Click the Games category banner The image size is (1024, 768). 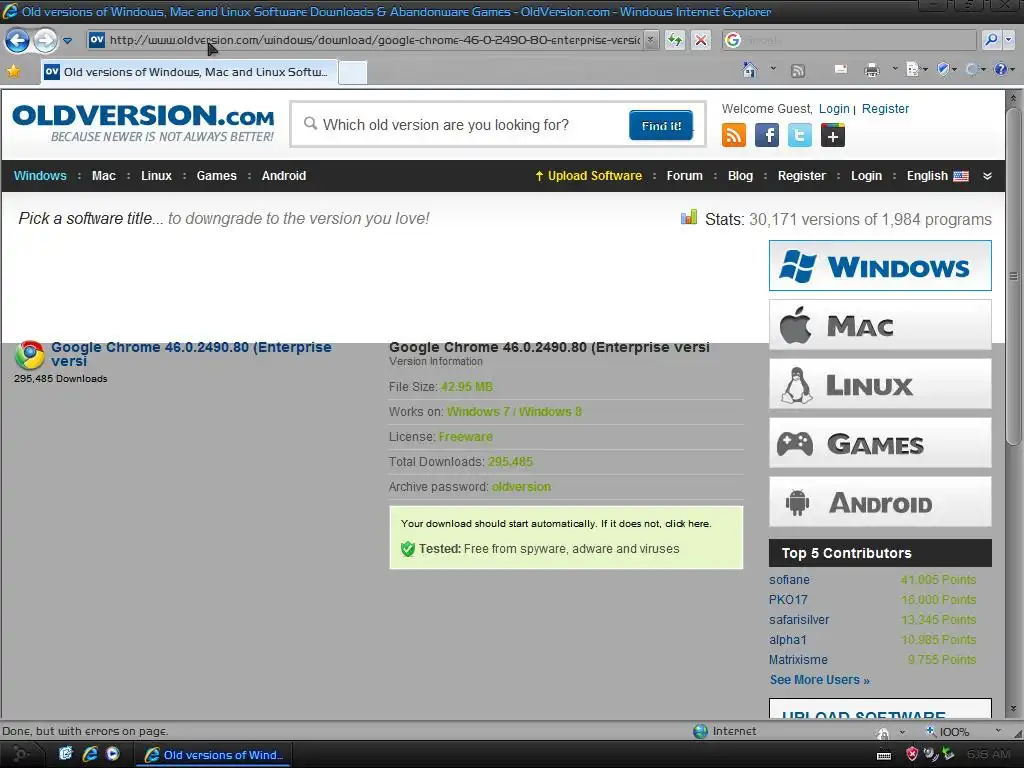pyautogui.click(x=880, y=443)
